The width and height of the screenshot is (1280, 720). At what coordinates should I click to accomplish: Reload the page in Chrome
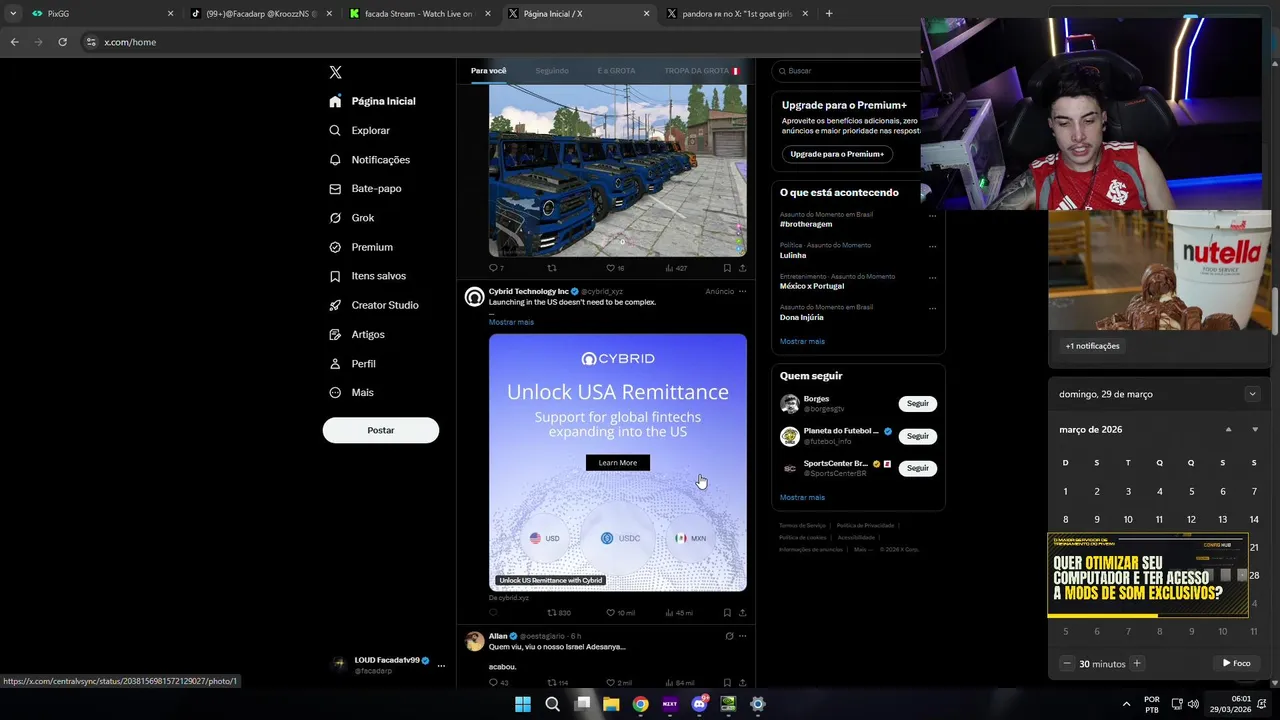click(62, 42)
